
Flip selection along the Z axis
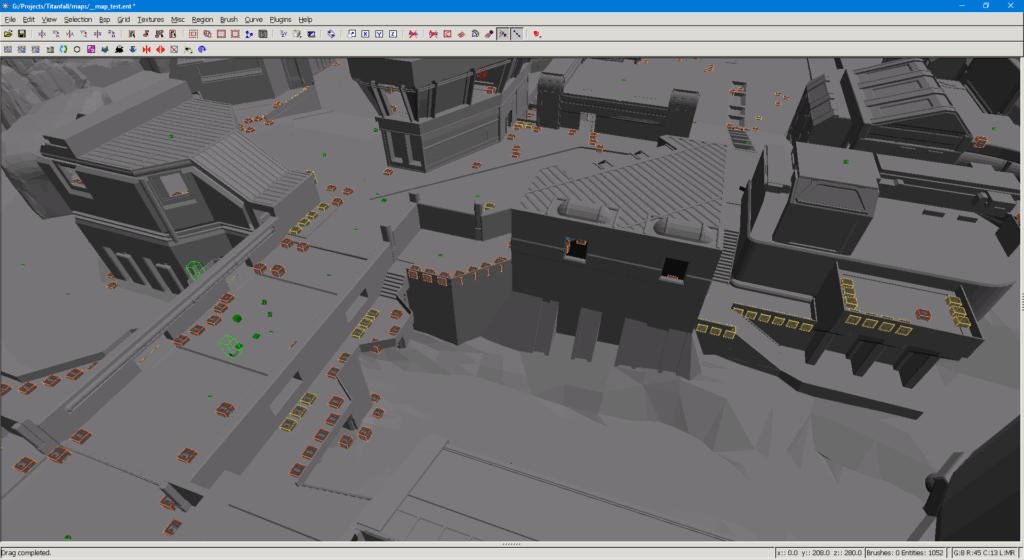click(x=98, y=34)
